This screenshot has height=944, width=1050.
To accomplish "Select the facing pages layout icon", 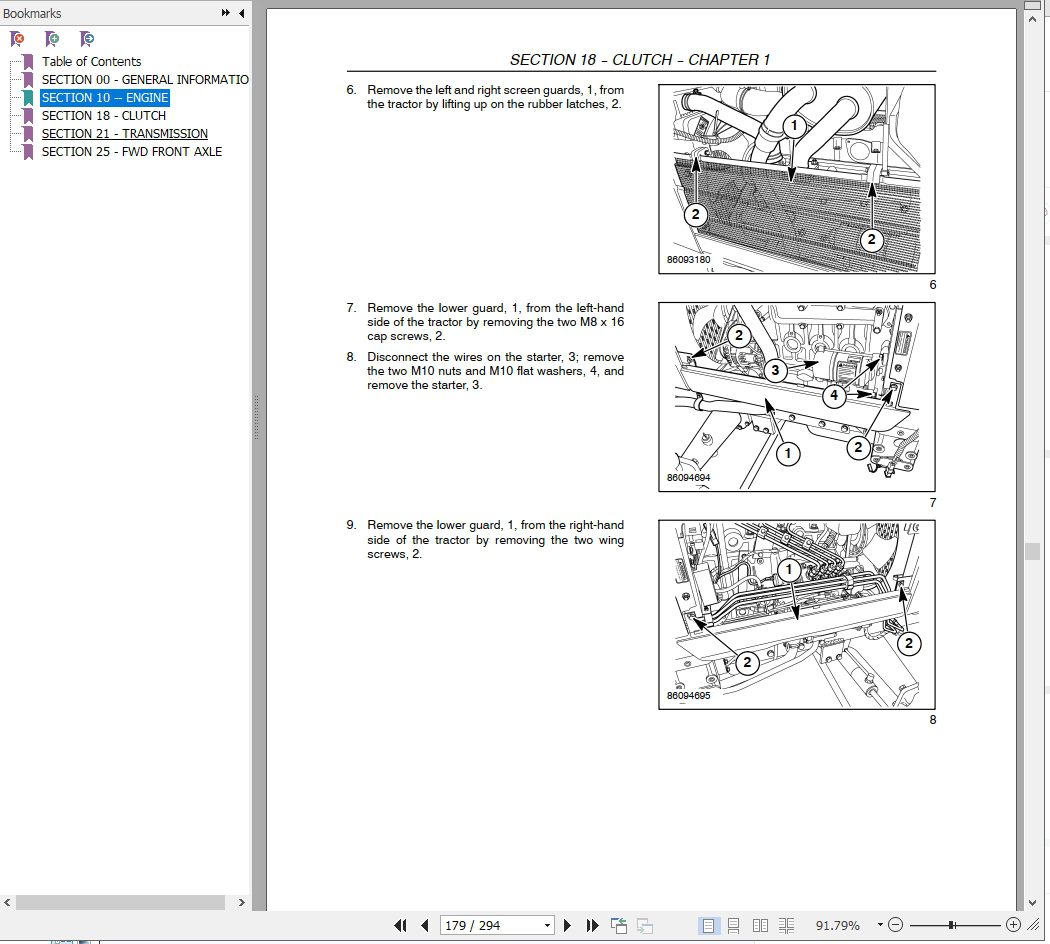I will pyautogui.click(x=760, y=925).
